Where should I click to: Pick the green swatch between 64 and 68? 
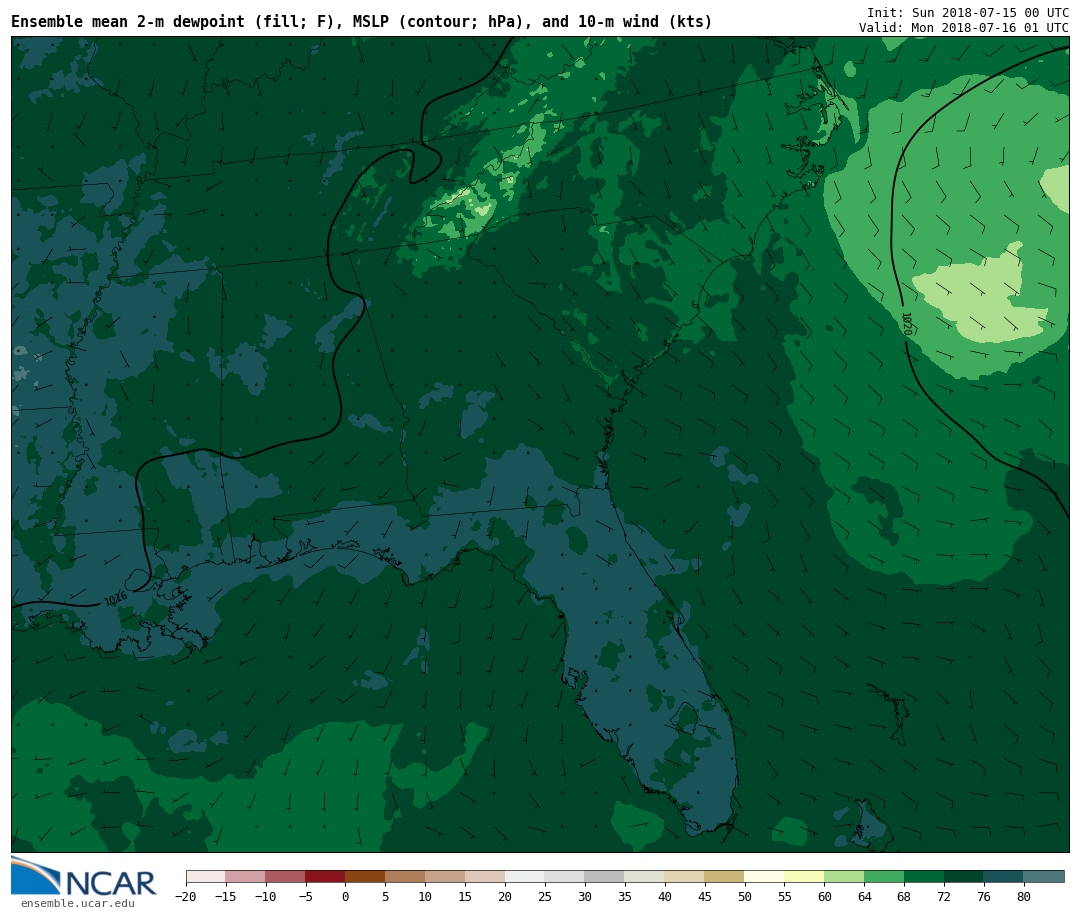(885, 877)
